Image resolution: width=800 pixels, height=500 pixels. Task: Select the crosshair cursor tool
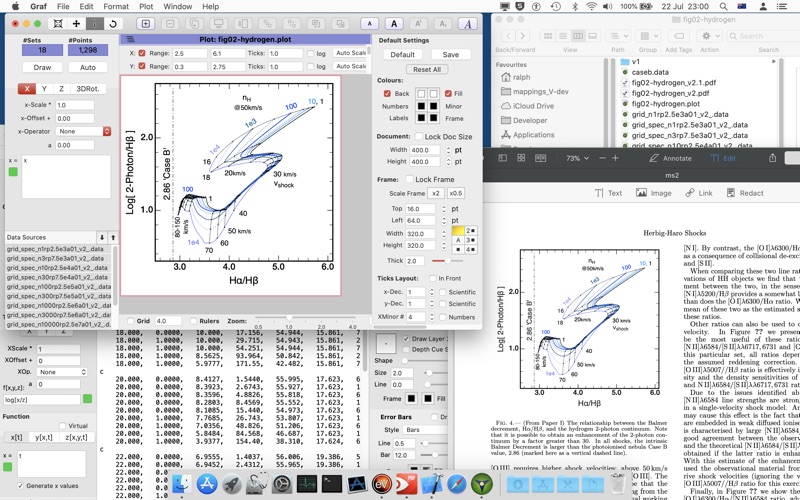(x=76, y=23)
